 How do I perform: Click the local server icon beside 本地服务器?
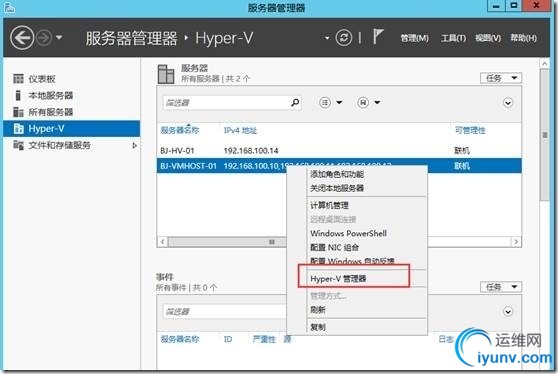[18, 95]
